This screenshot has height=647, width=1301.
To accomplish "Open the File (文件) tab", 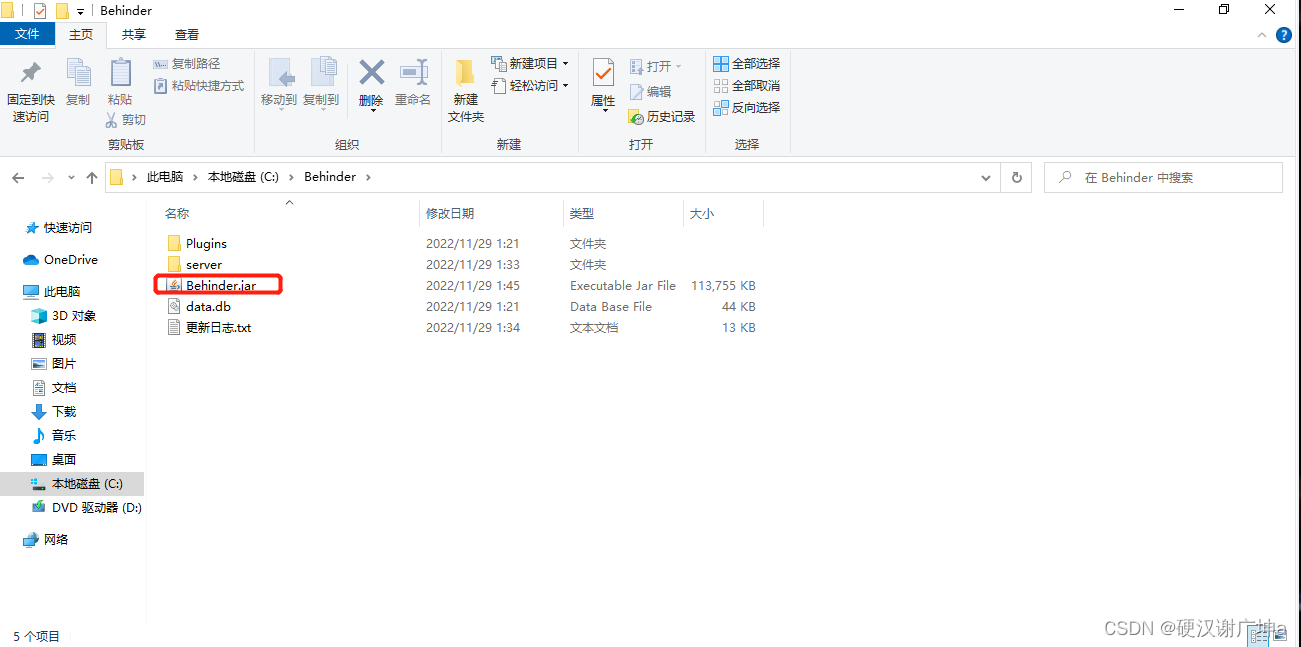I will (x=27, y=34).
